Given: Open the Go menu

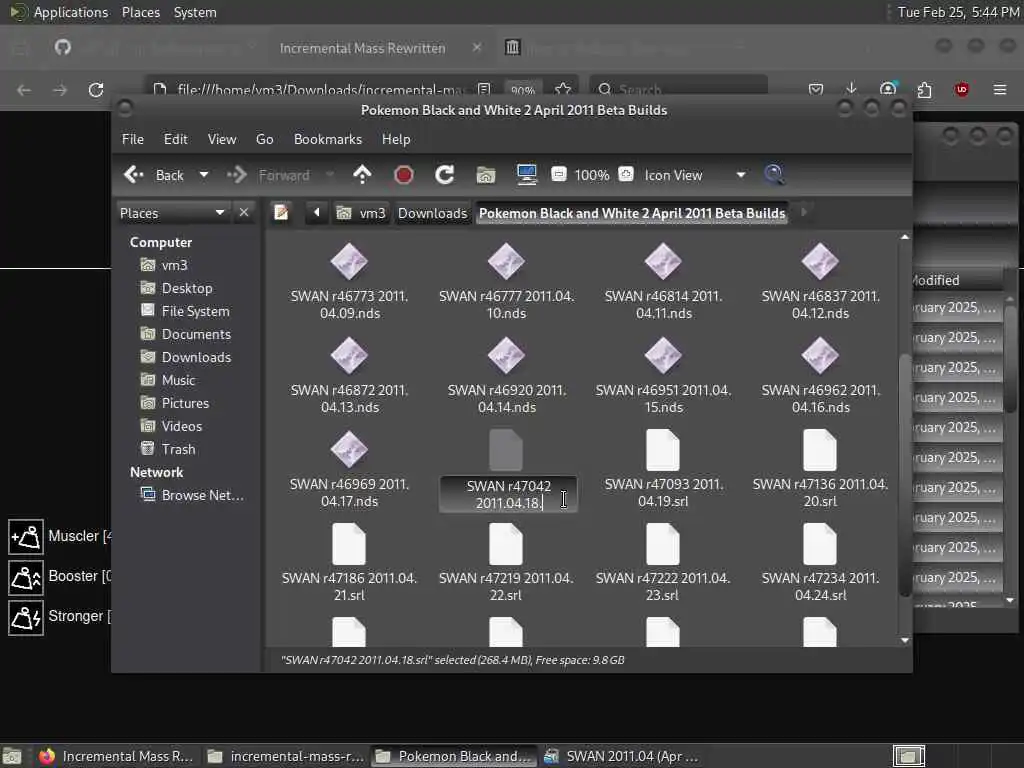Looking at the screenshot, I should [264, 139].
